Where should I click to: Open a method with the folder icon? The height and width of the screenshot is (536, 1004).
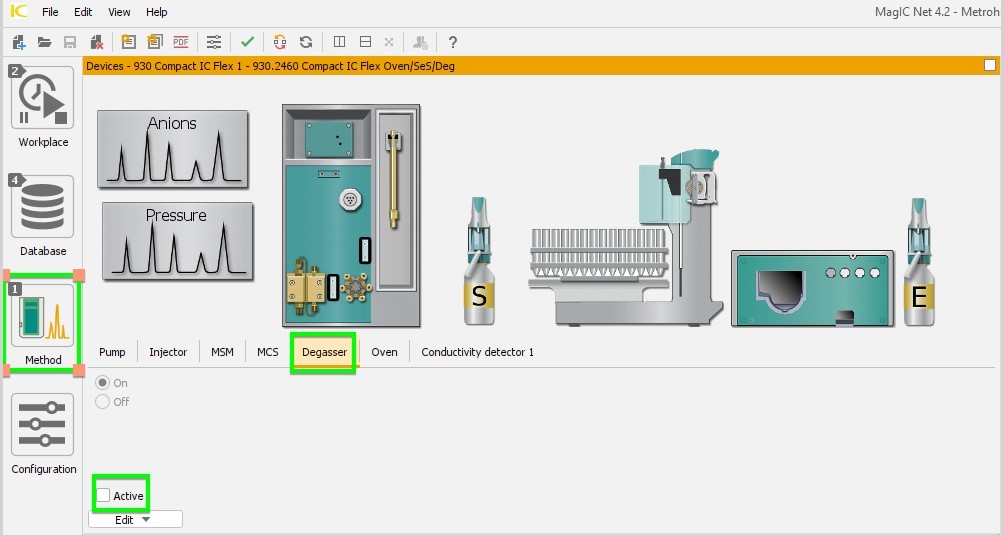(x=44, y=42)
